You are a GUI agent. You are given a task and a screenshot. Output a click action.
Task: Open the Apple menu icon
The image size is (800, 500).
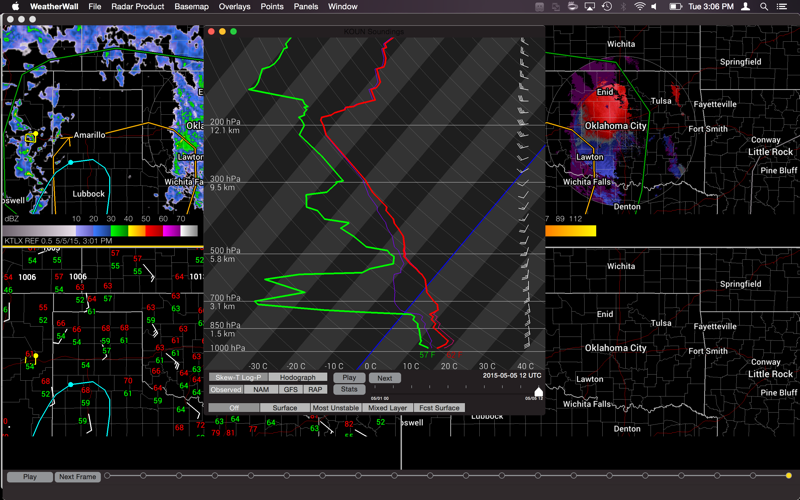tap(15, 7)
